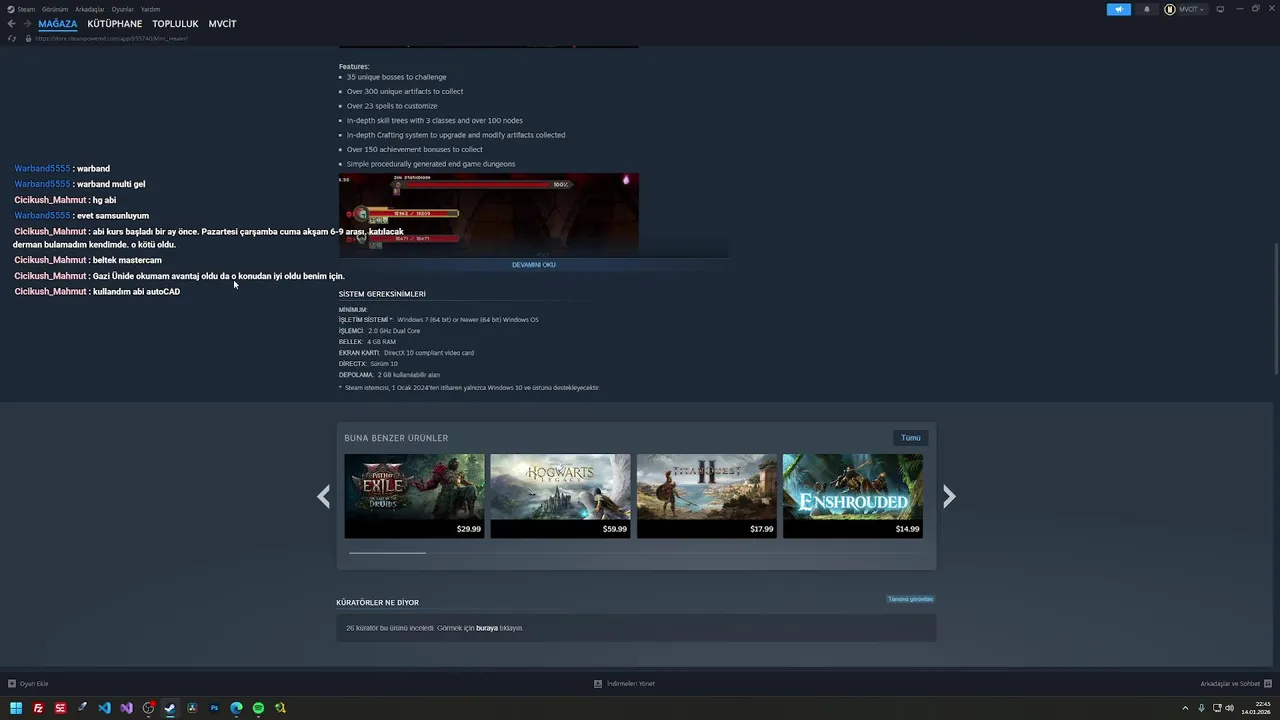This screenshot has height=720, width=1280.
Task: Open the Görünüm menu
Action: pos(55,9)
